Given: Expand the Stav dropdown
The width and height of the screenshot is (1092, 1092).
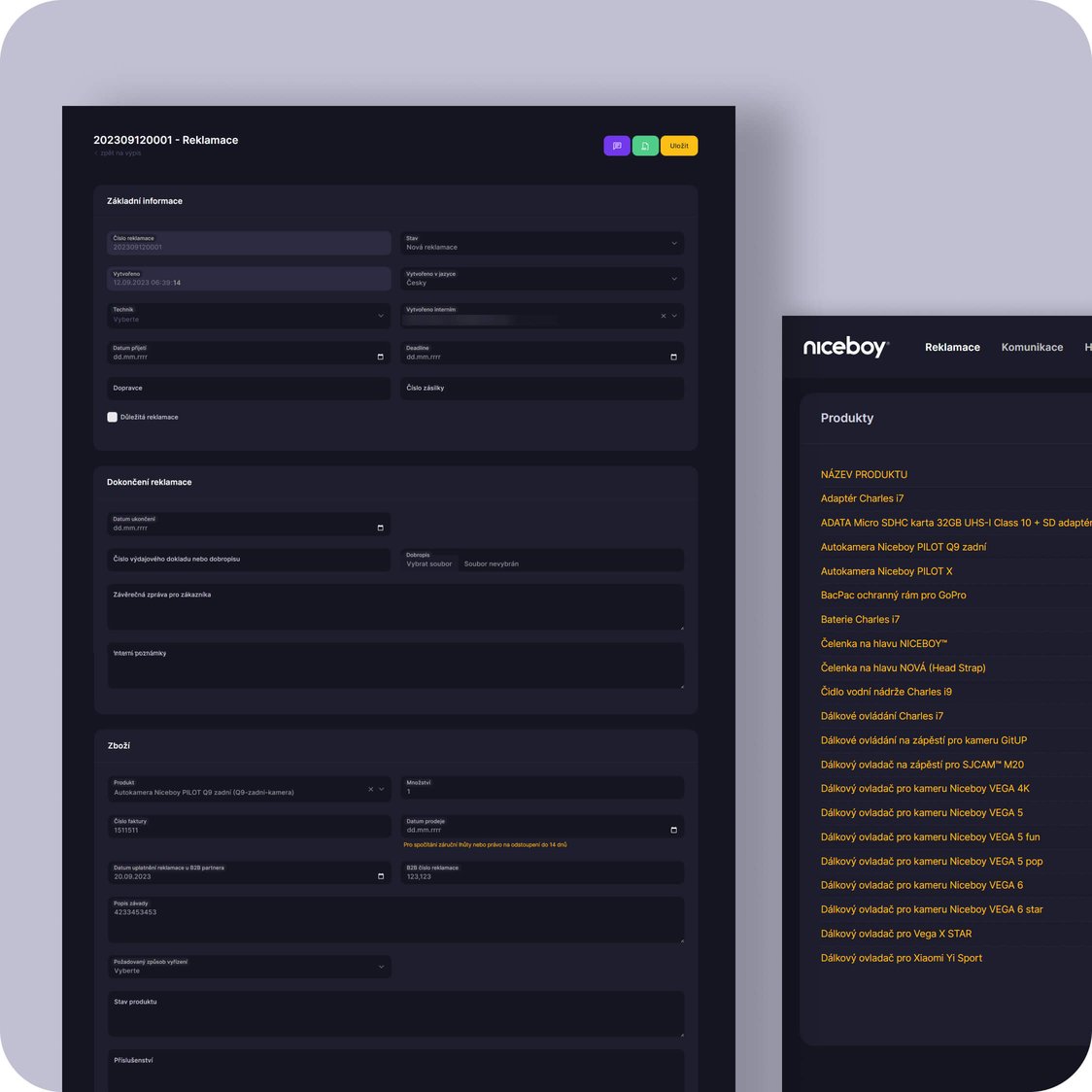Looking at the screenshot, I should point(673,243).
